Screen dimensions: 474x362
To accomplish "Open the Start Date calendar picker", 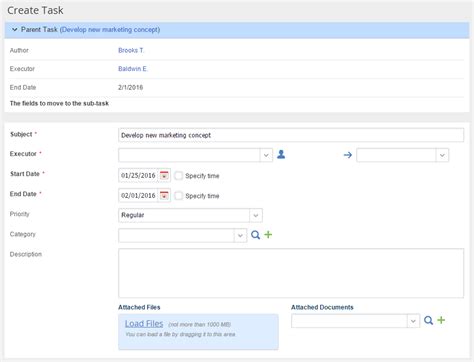I will pyautogui.click(x=164, y=175).
